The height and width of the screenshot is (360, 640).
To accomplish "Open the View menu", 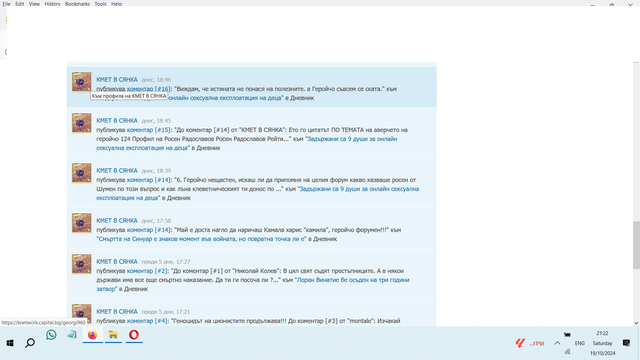I will tap(34, 4).
